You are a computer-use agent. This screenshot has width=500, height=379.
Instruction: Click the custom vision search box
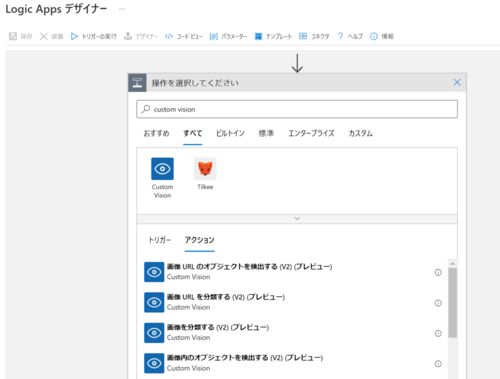(297, 109)
